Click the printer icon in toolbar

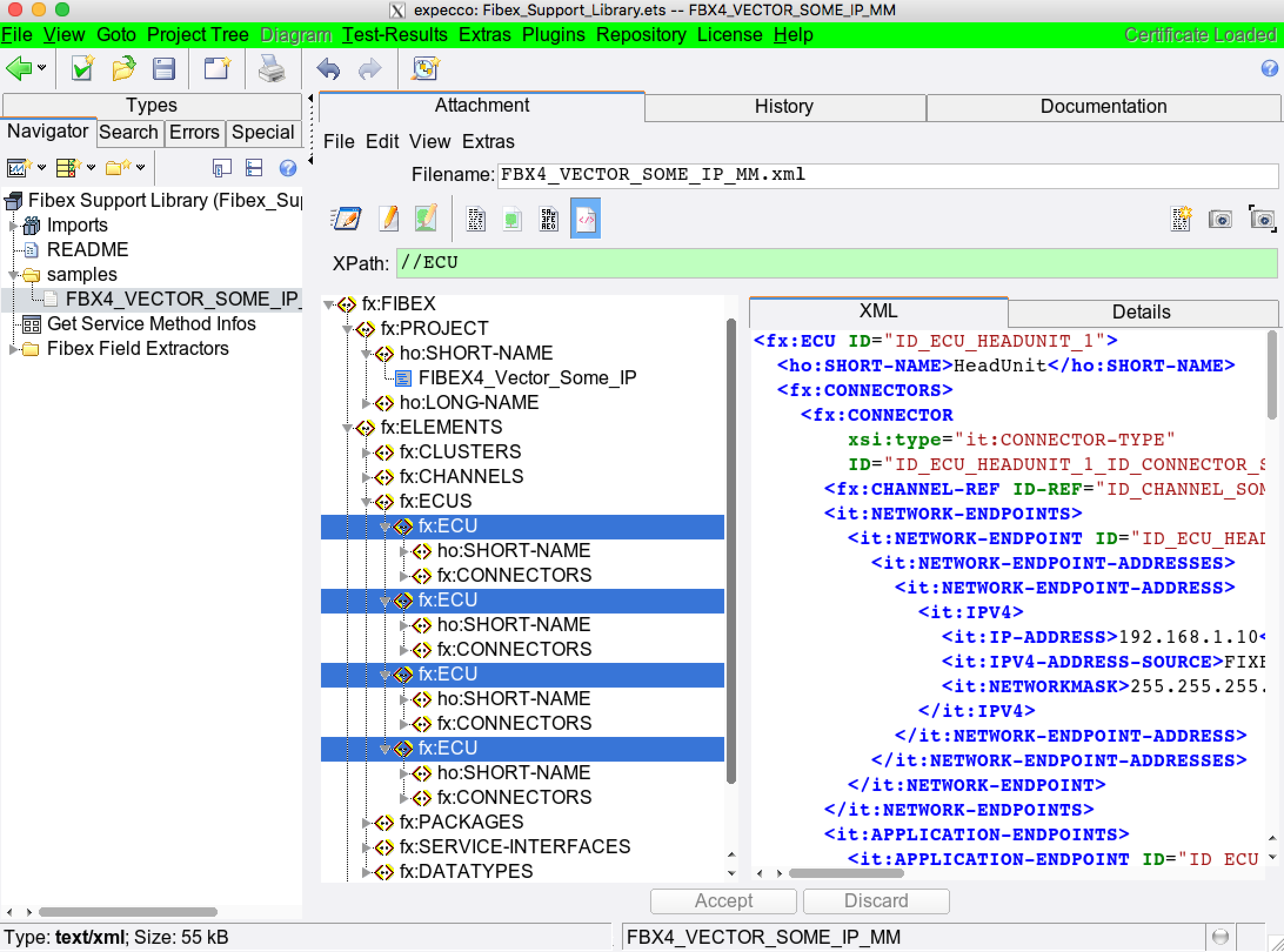coord(272,69)
